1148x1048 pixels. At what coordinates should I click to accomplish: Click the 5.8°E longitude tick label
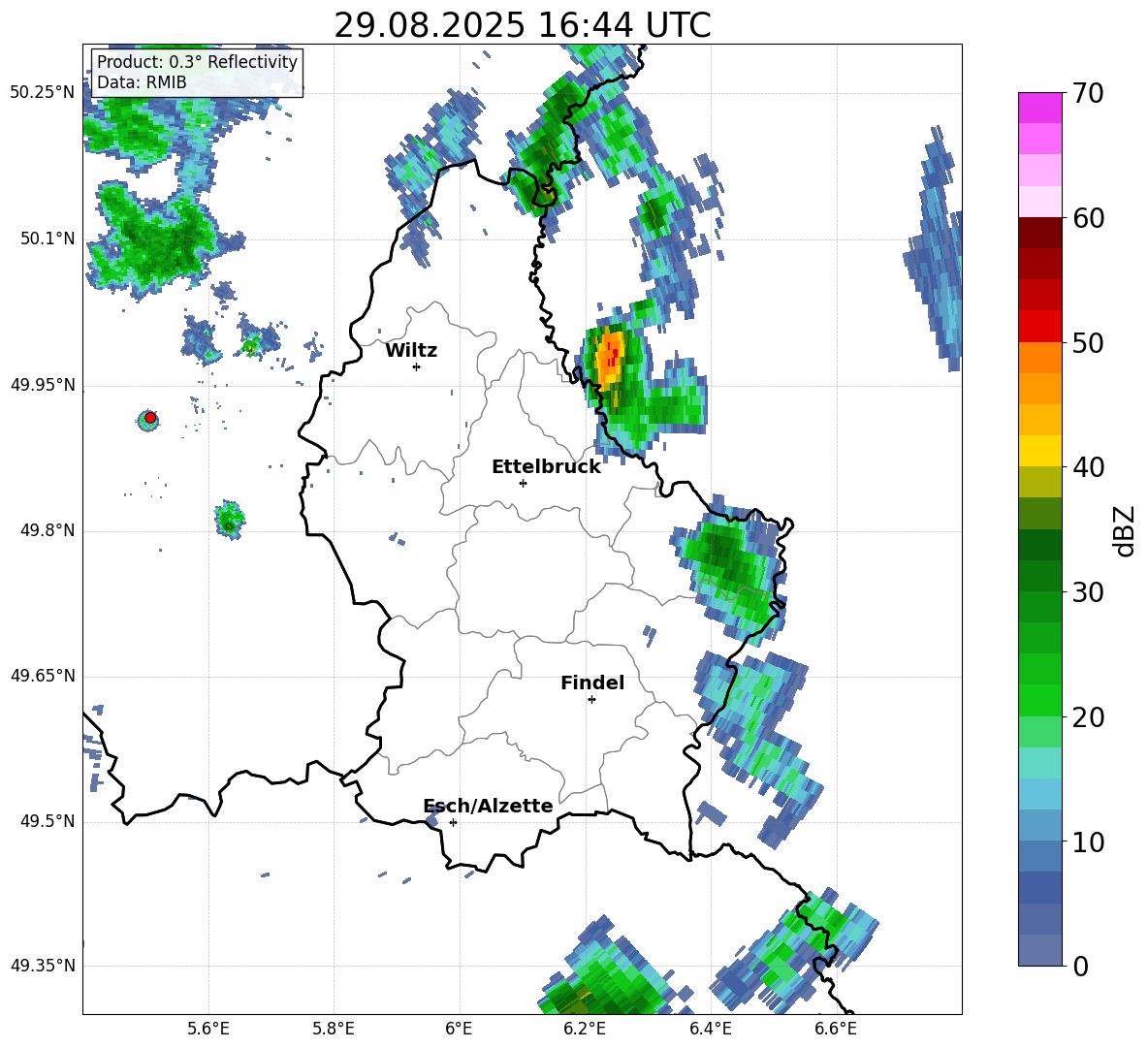pyautogui.click(x=334, y=1029)
